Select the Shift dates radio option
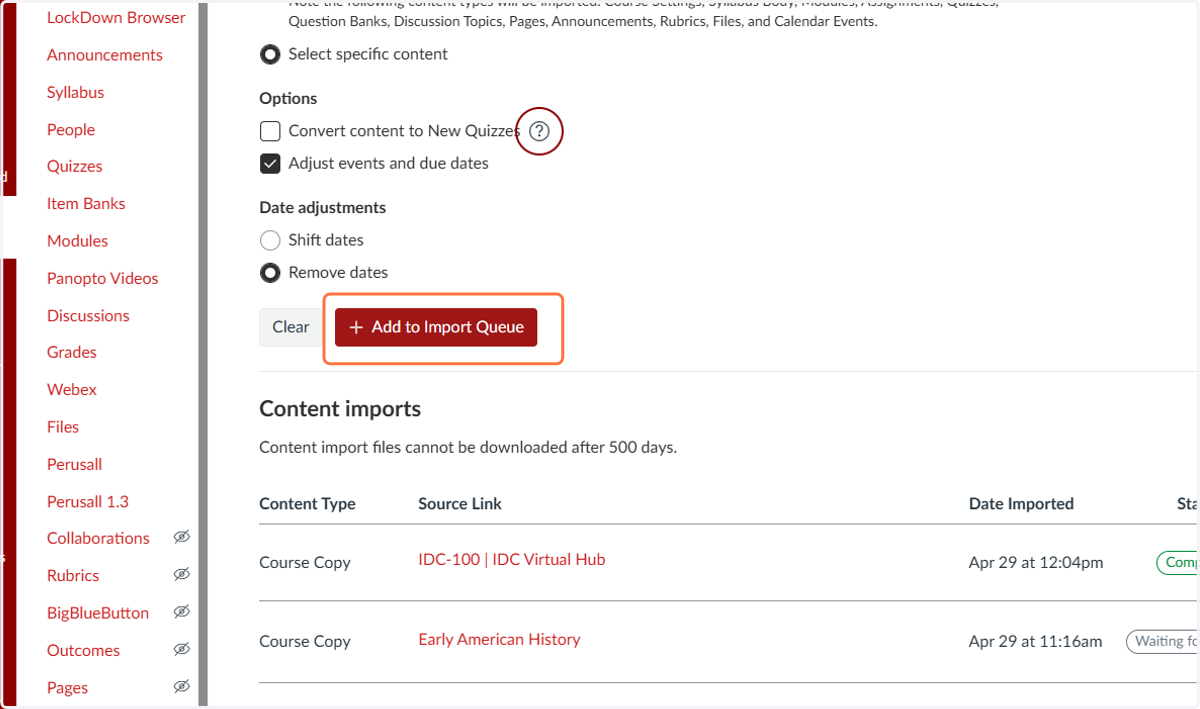The image size is (1200, 709). point(270,240)
